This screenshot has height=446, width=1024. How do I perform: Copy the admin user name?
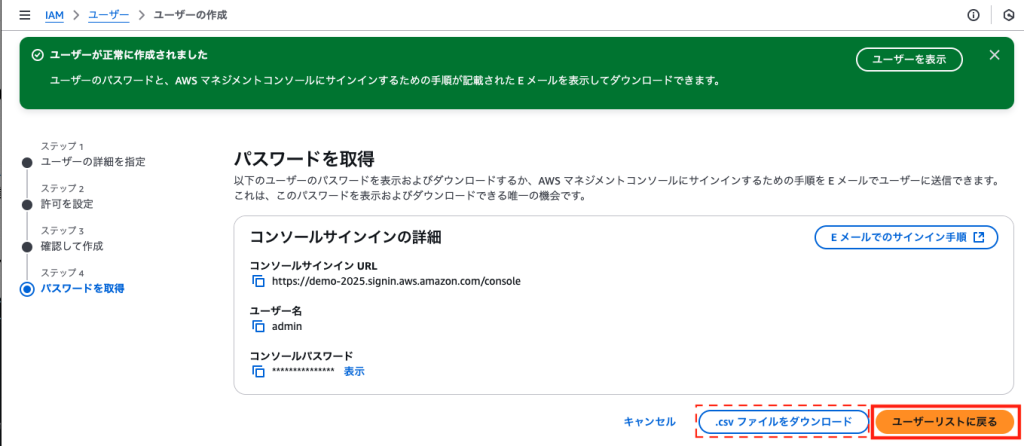click(259, 326)
